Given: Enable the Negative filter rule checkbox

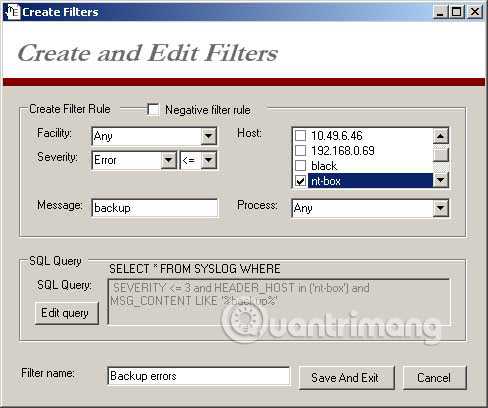Looking at the screenshot, I should 153,110.
